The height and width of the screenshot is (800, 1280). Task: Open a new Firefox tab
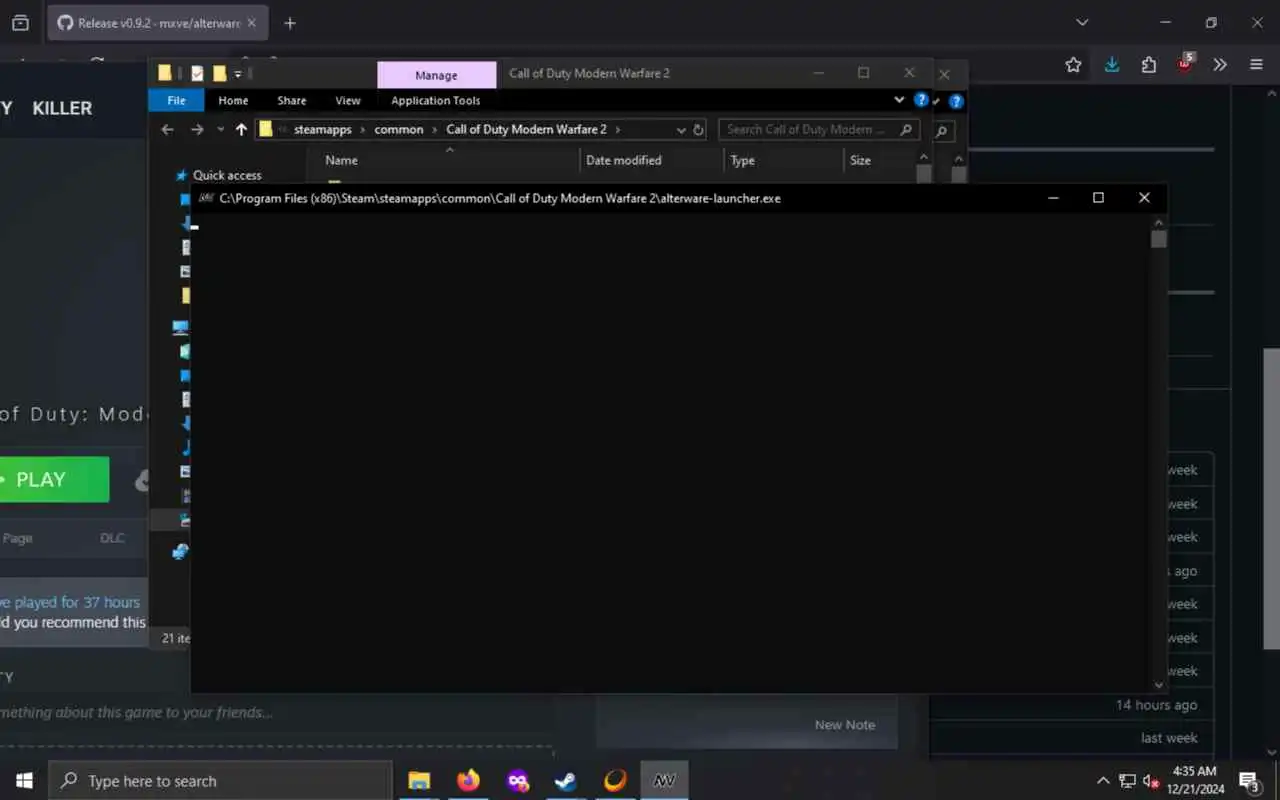coord(289,22)
